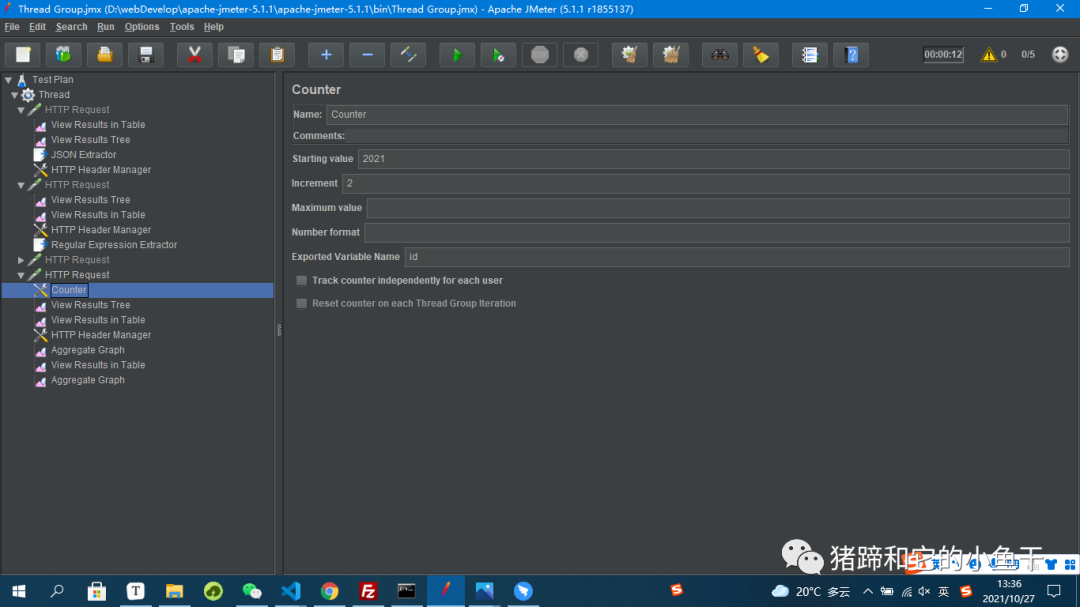1080x607 pixels.
Task: Tick Reset counter on each Thread Group Iteration
Action: click(302, 303)
